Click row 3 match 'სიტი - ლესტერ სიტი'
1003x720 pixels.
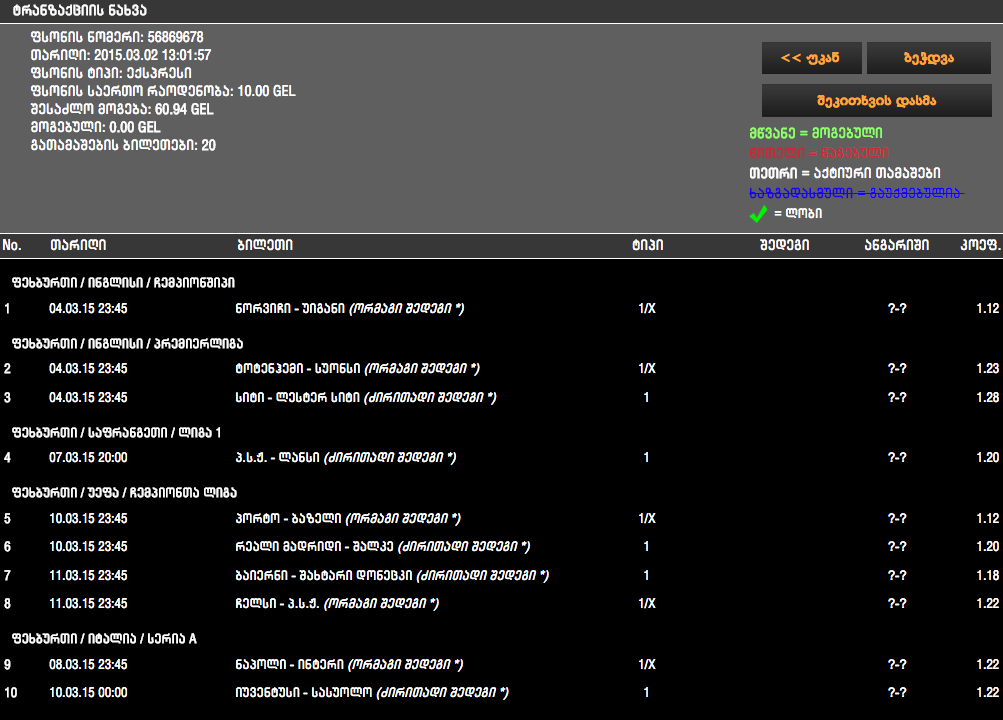297,398
